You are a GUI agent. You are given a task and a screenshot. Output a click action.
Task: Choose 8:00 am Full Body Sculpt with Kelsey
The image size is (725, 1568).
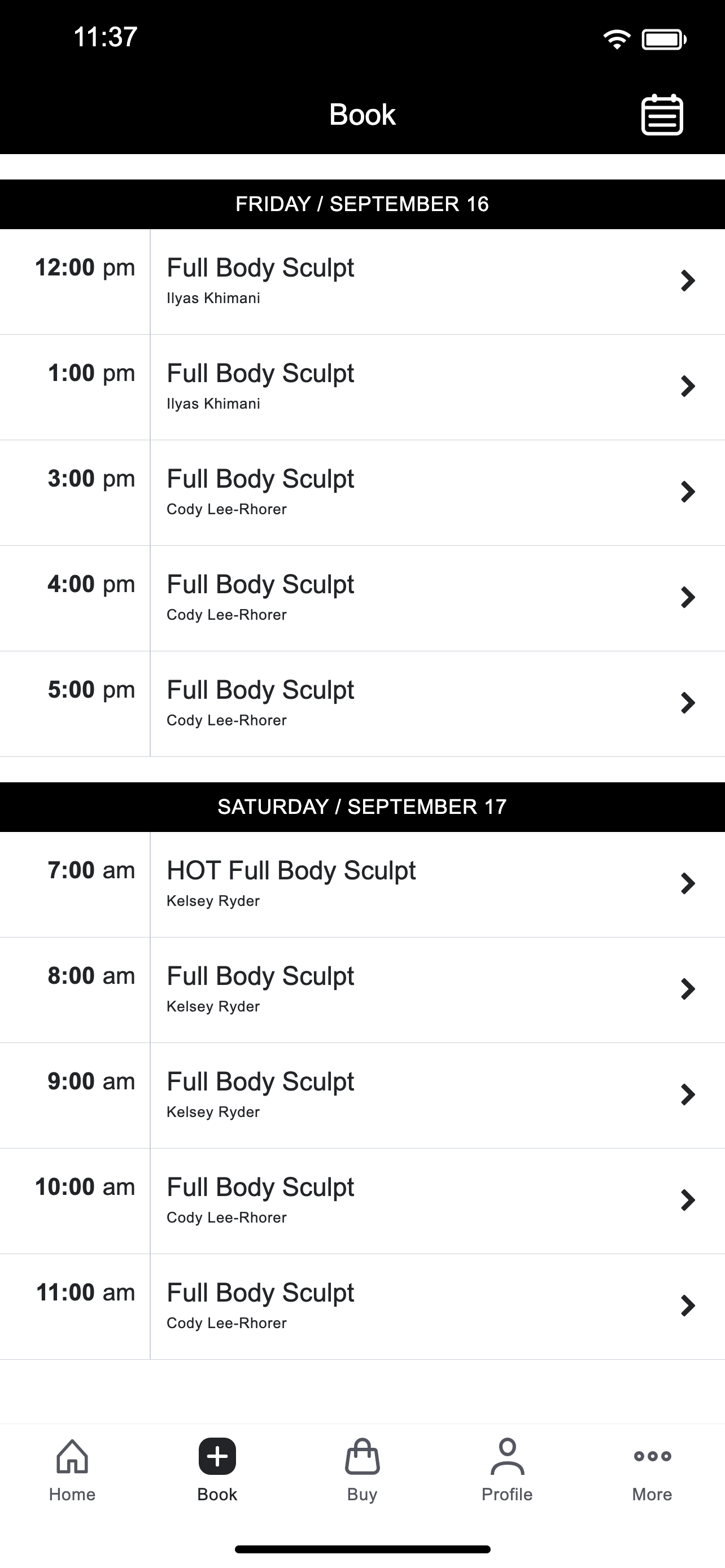click(362, 990)
